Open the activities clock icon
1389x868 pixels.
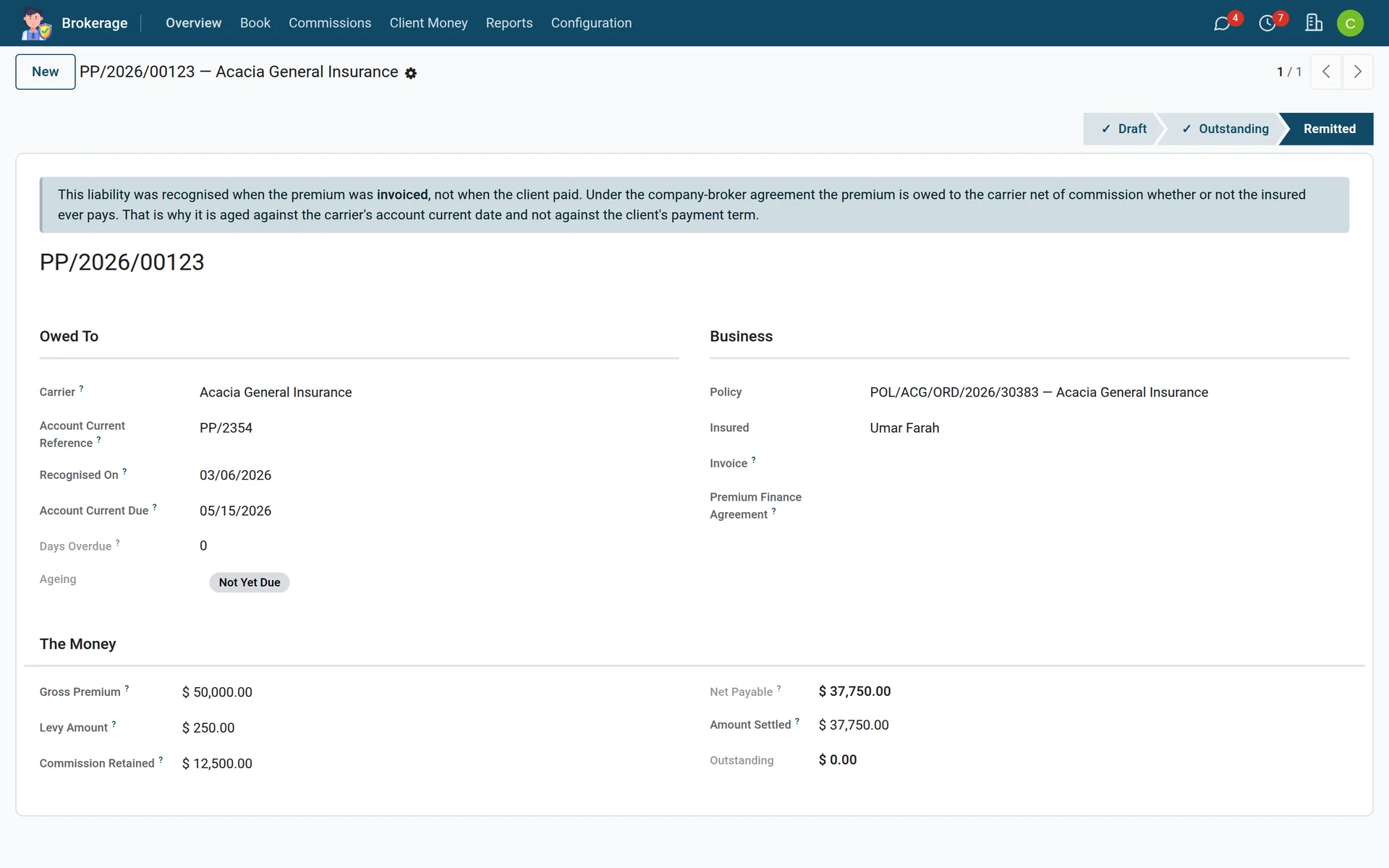point(1267,24)
